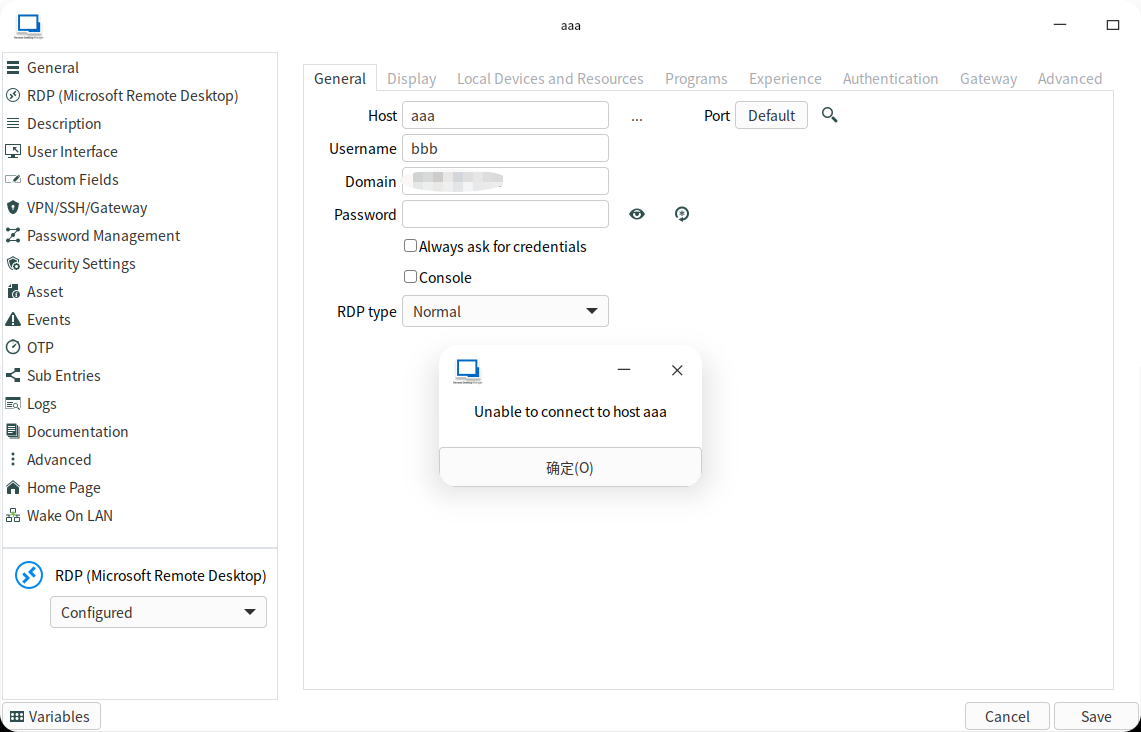This screenshot has width=1141, height=732.
Task: Switch to the Display tab
Action: pos(411,79)
